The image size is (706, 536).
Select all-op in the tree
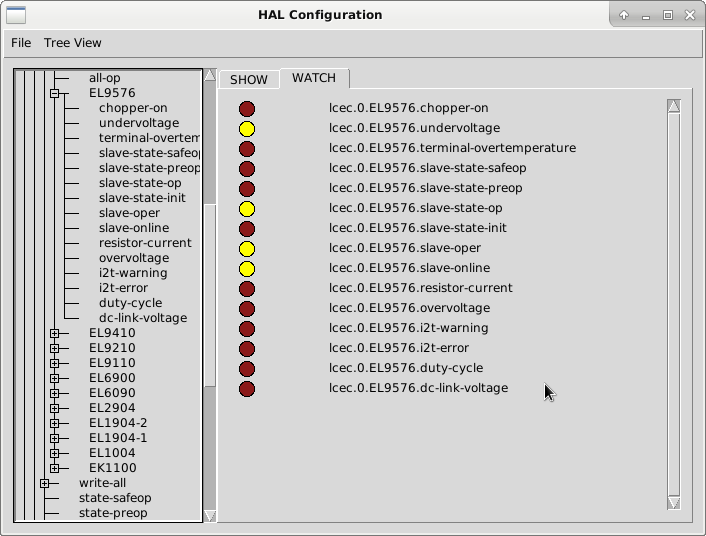(104, 78)
